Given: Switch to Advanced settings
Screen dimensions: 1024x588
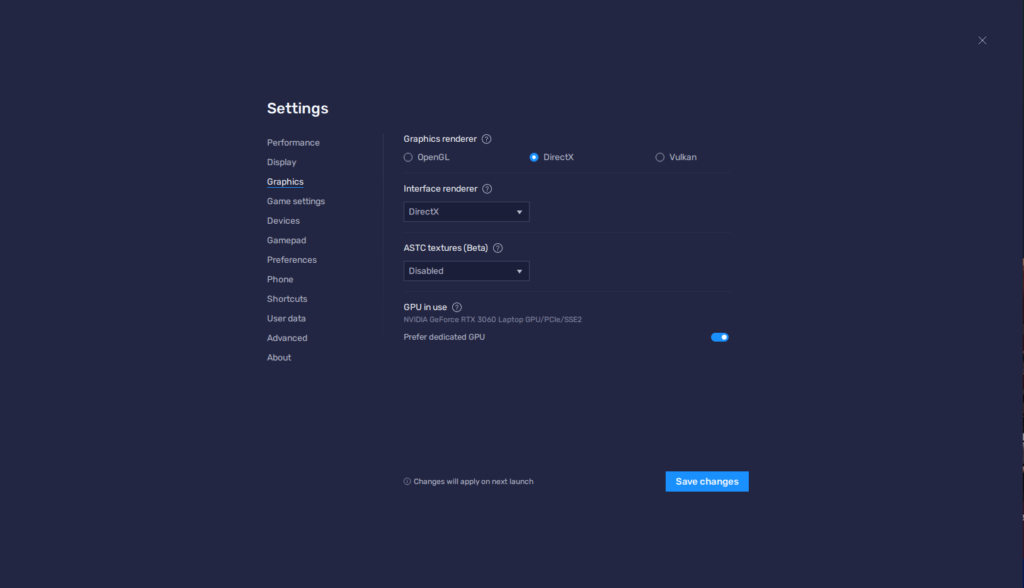Looking at the screenshot, I should pos(287,338).
